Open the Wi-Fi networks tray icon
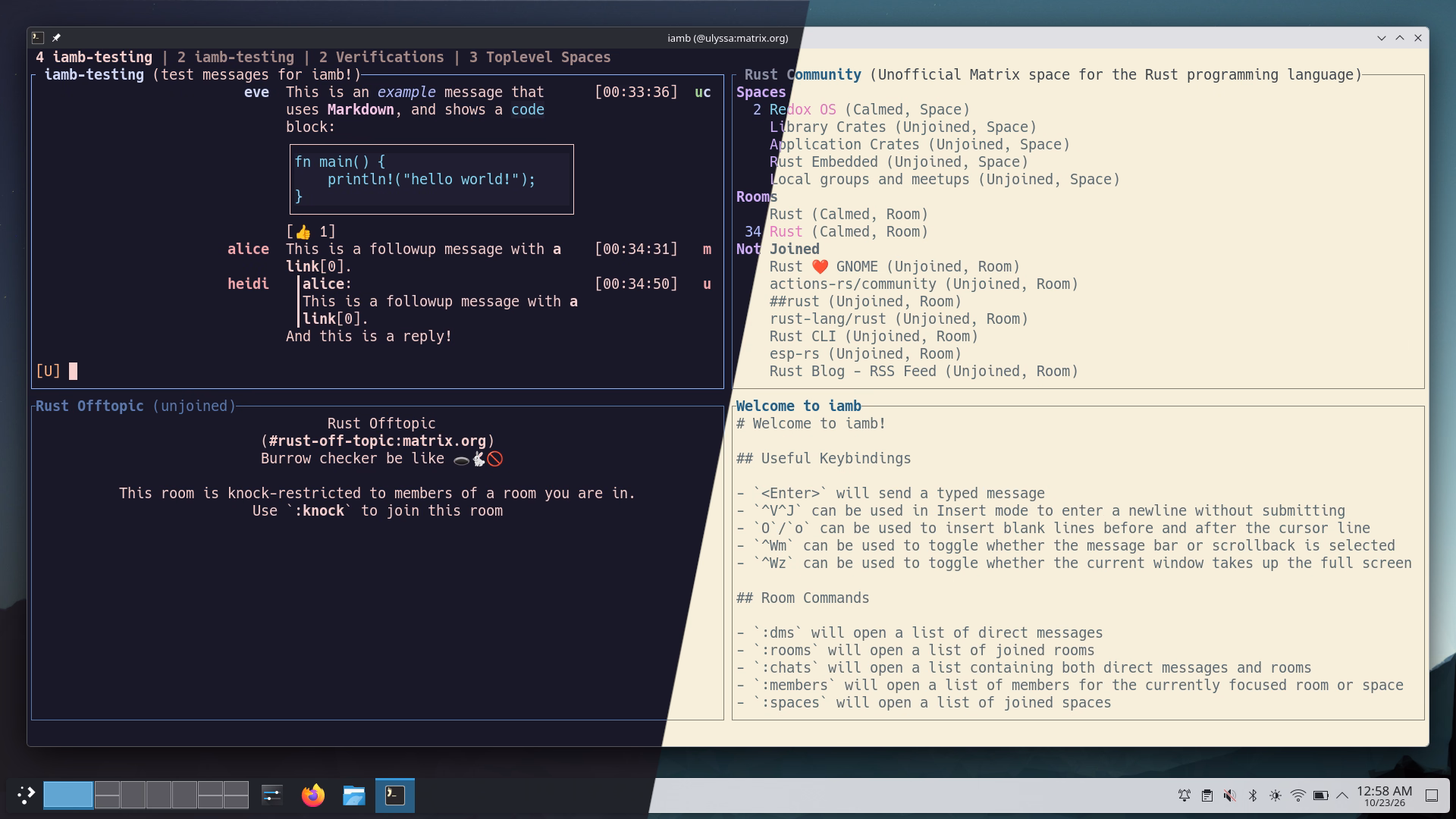Screen dimensions: 1456x819 point(1298,795)
